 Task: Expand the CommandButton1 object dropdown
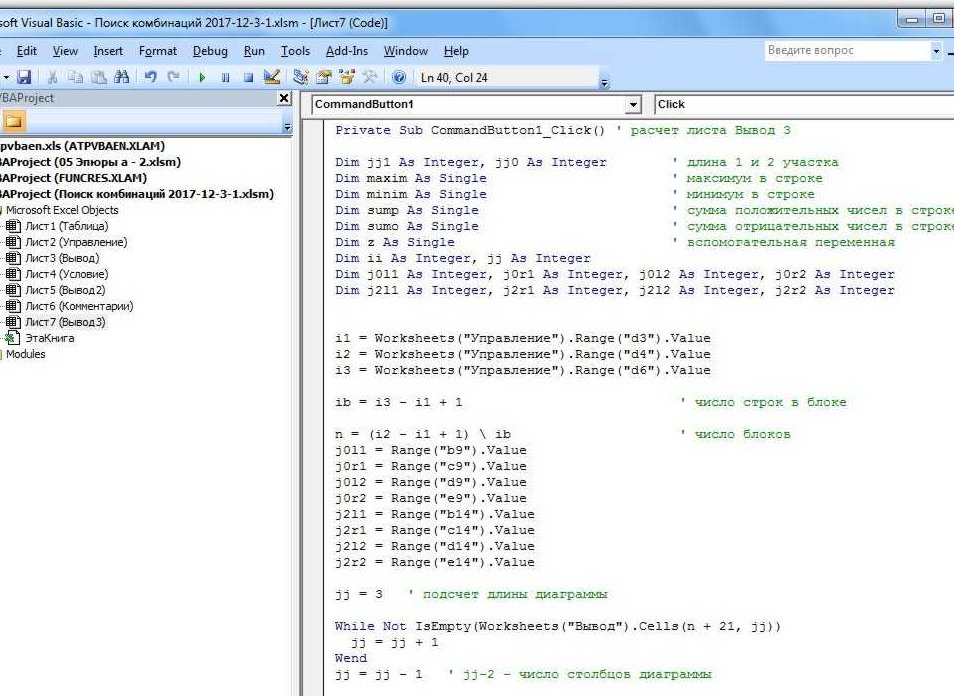tap(632, 105)
